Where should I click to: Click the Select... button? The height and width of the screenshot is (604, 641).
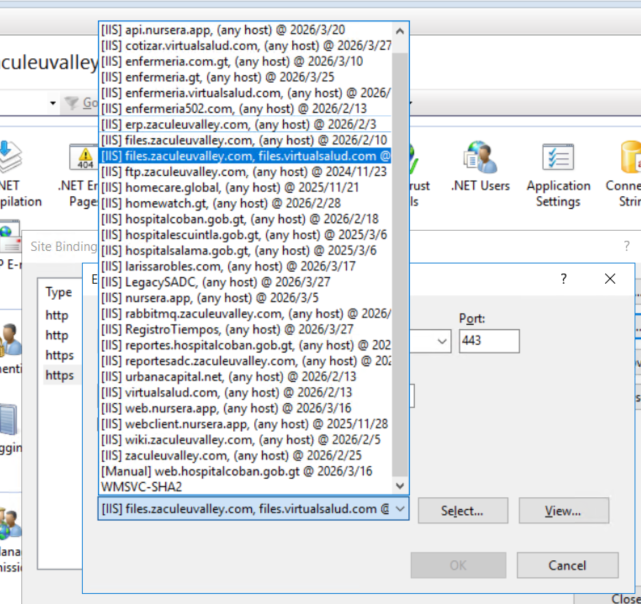pyautogui.click(x=463, y=511)
